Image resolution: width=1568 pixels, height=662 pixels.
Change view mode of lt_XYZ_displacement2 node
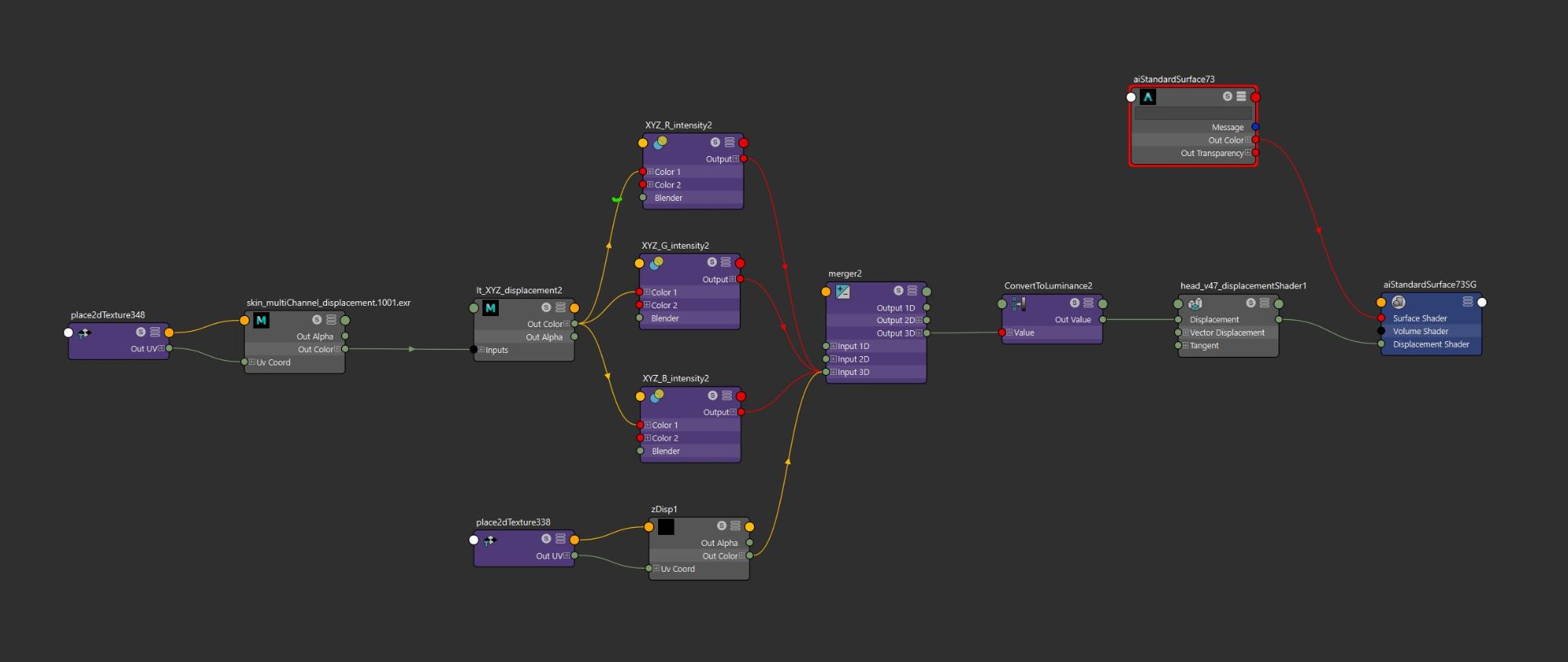(560, 307)
